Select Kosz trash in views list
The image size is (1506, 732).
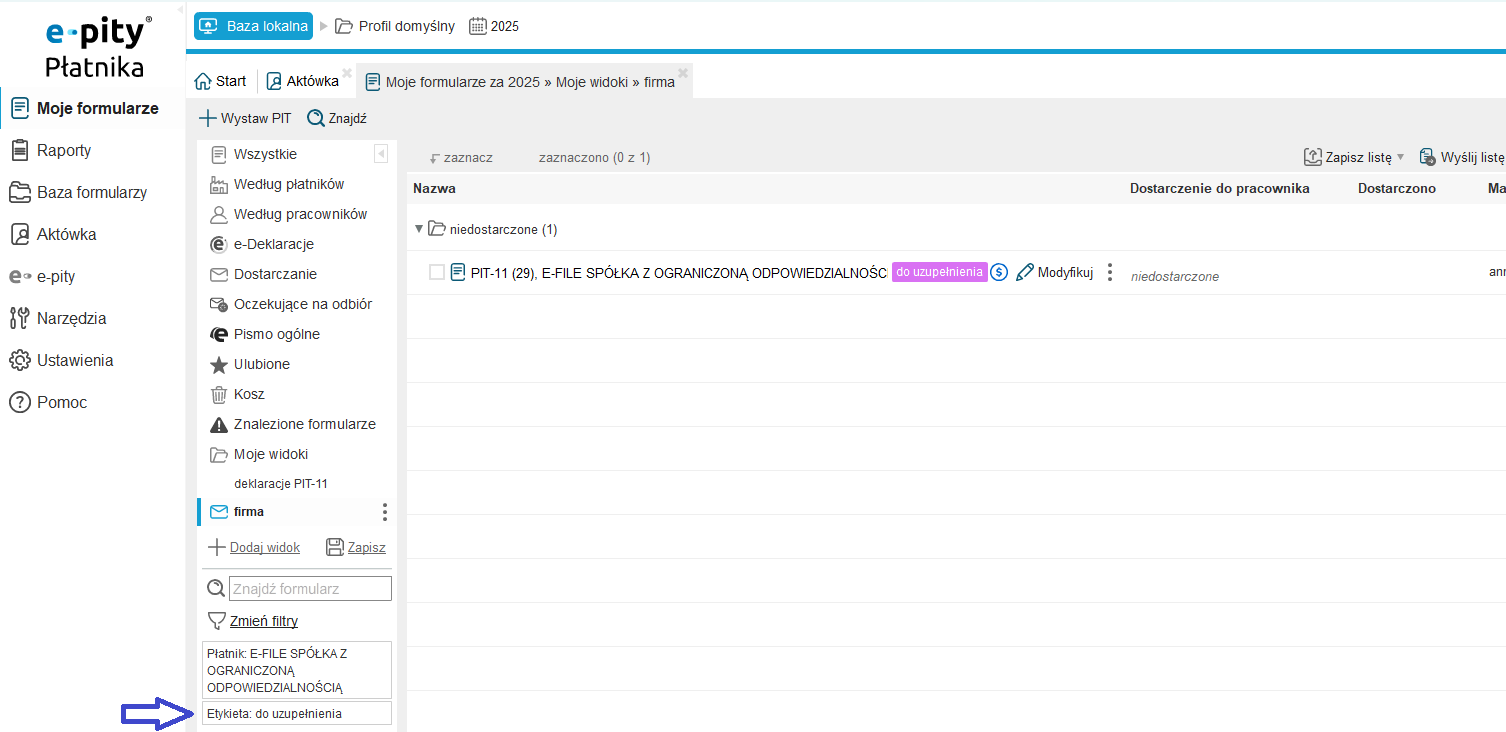tap(249, 394)
